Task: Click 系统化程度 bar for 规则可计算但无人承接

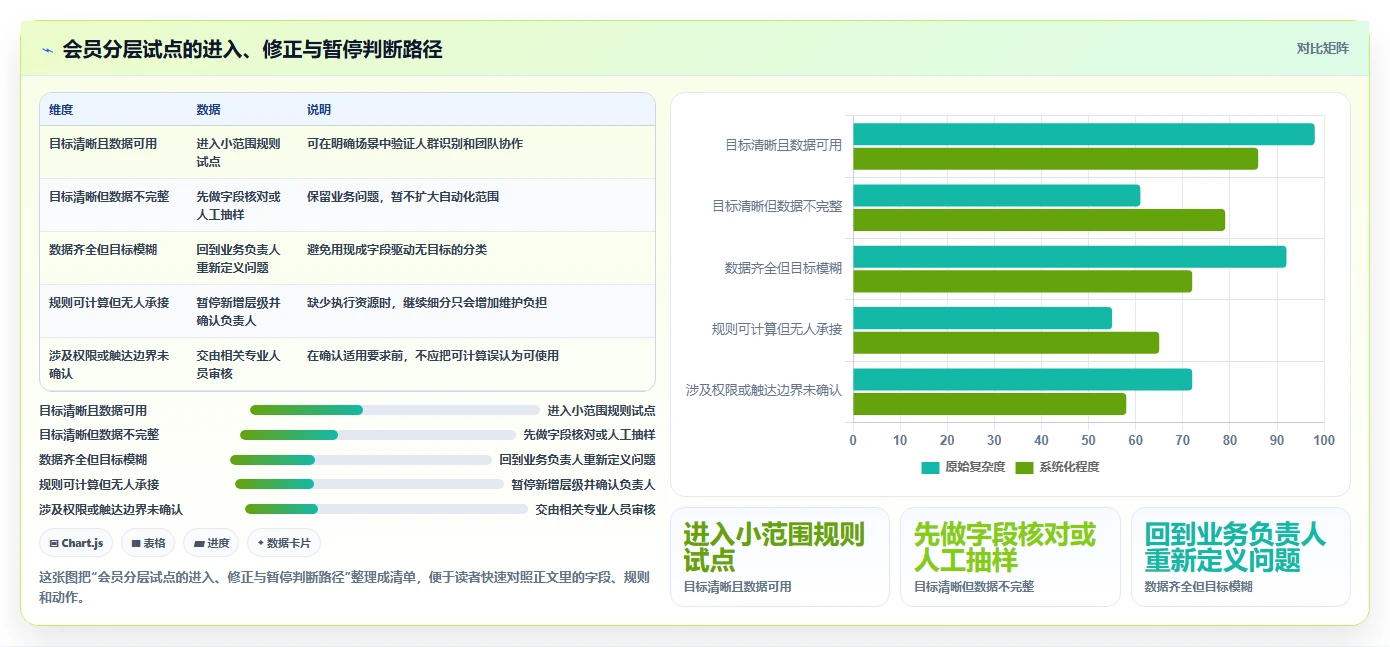Action: pyautogui.click(x=1006, y=343)
